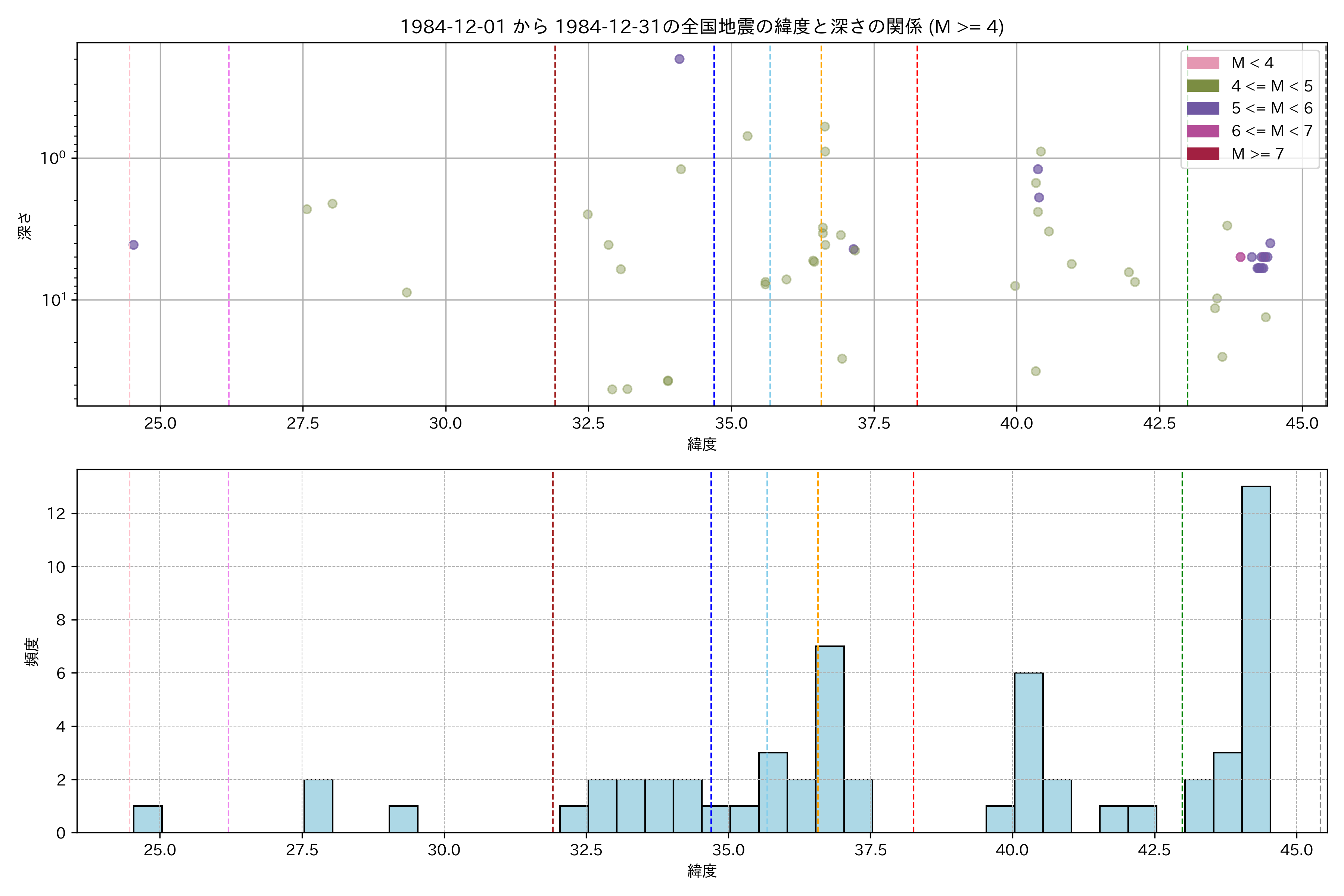Click the 12 tick label on the histogram axis
Image resolution: width=1344 pixels, height=896 pixels.
tap(57, 514)
